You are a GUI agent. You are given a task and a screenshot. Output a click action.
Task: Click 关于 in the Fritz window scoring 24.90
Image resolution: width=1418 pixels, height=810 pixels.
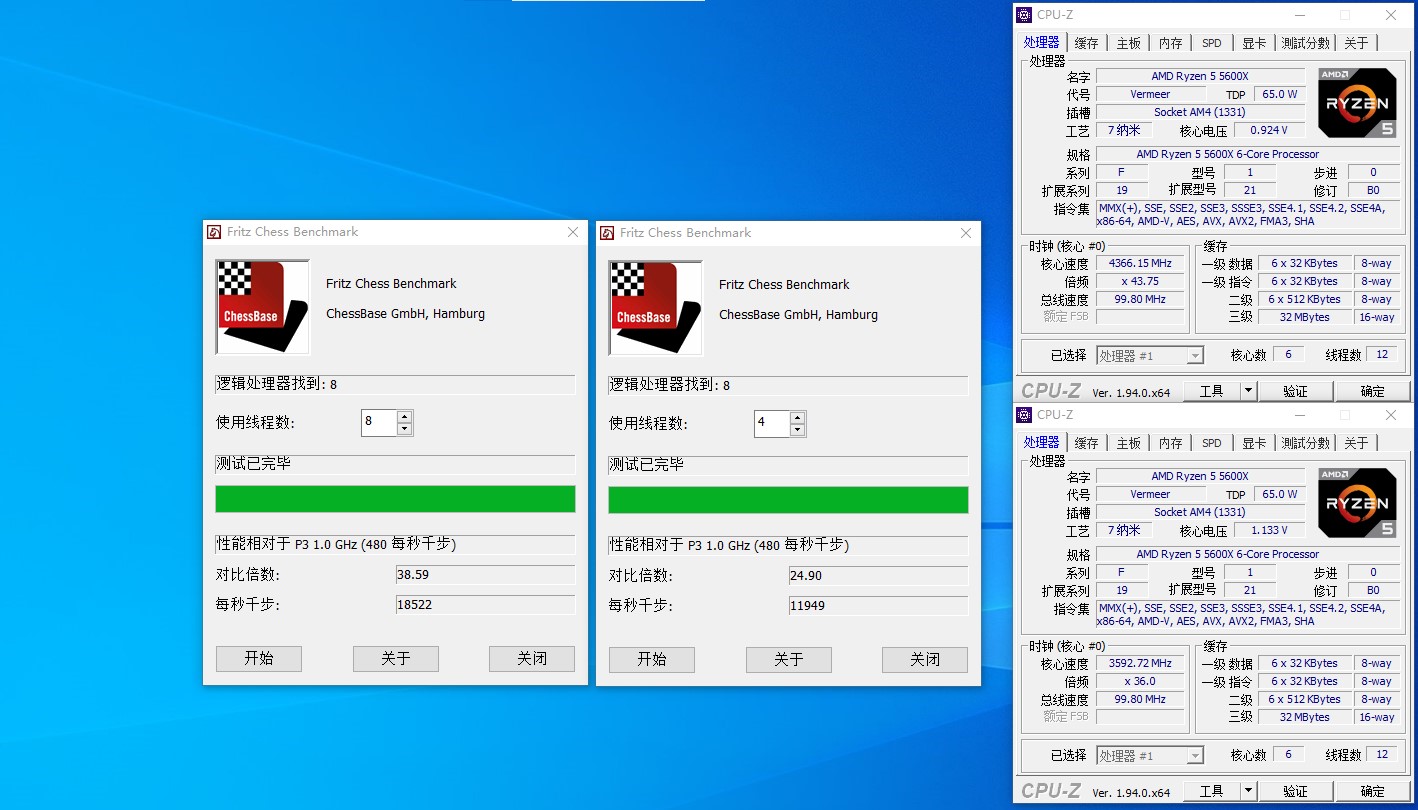[789, 659]
